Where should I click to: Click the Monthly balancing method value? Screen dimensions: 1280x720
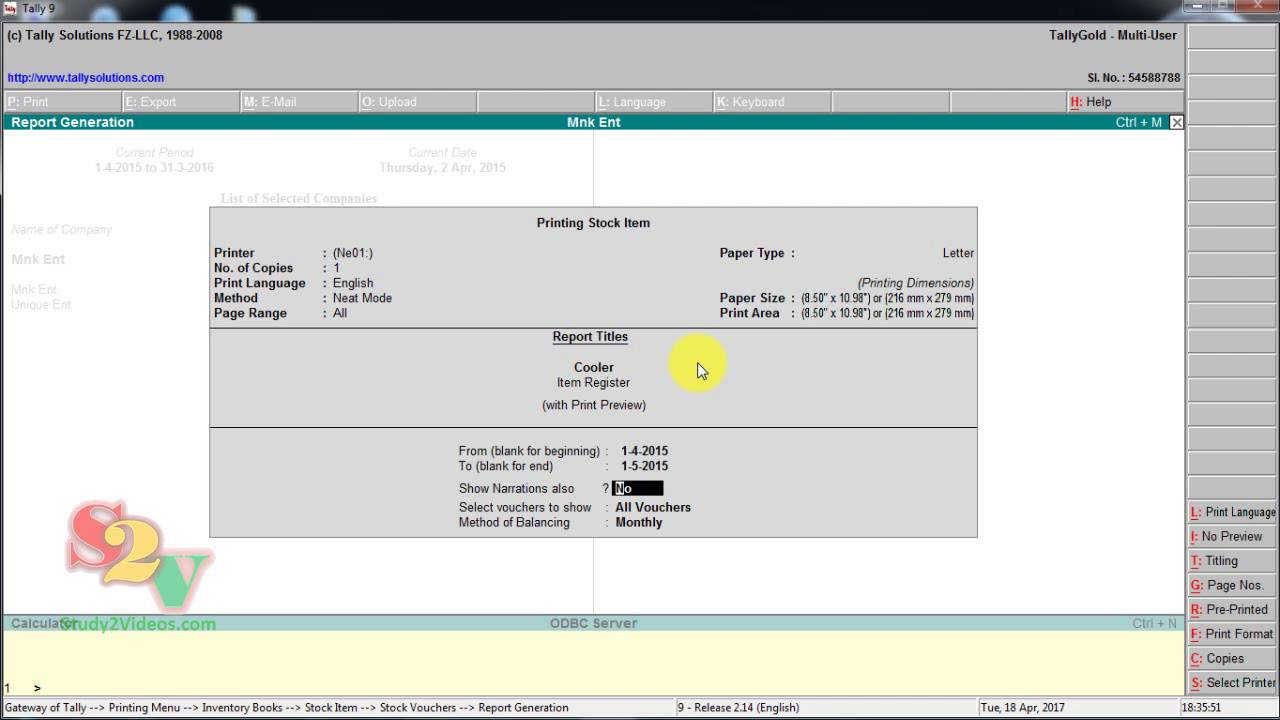tap(639, 522)
